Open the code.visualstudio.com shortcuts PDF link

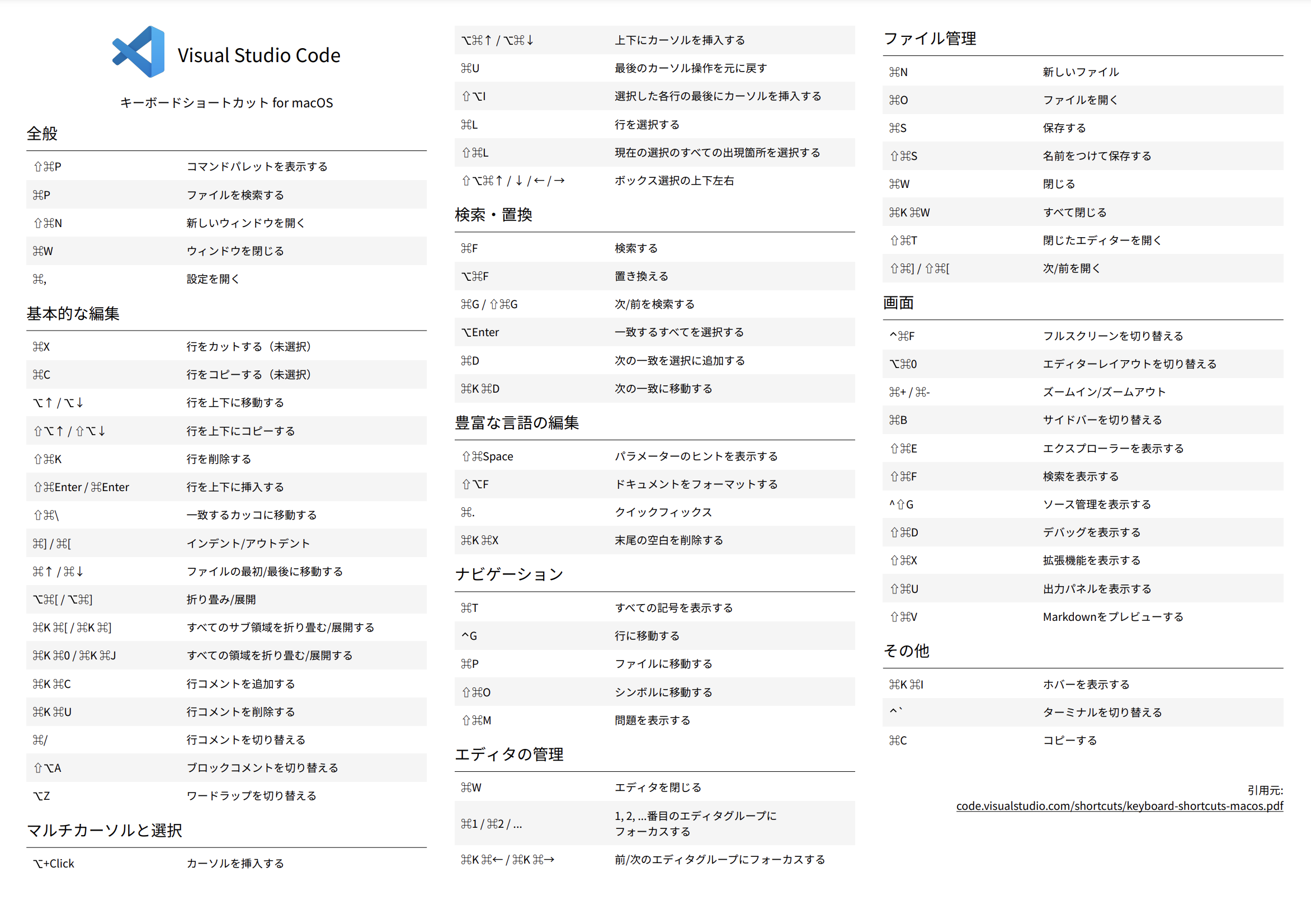point(1119,806)
